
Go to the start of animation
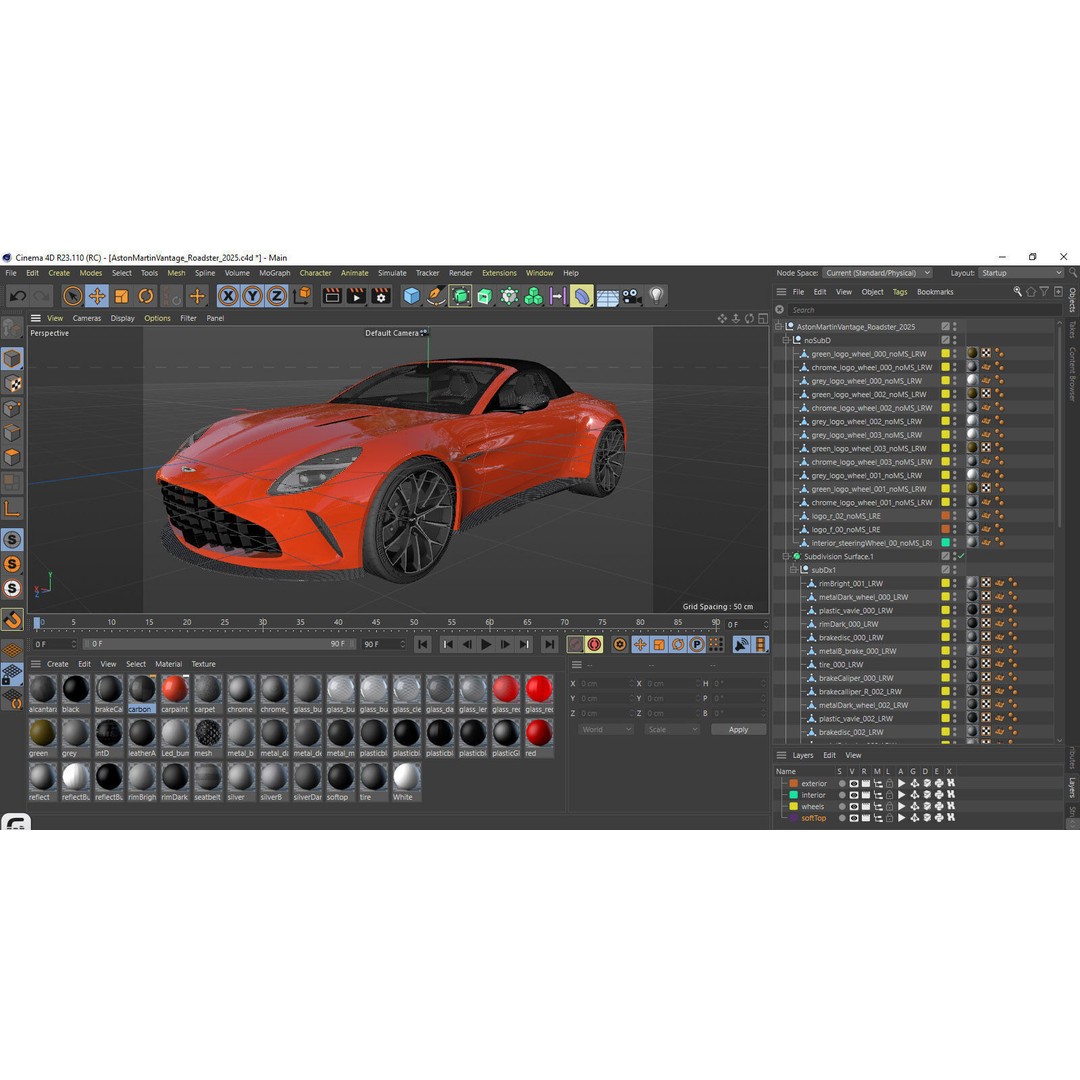click(423, 645)
